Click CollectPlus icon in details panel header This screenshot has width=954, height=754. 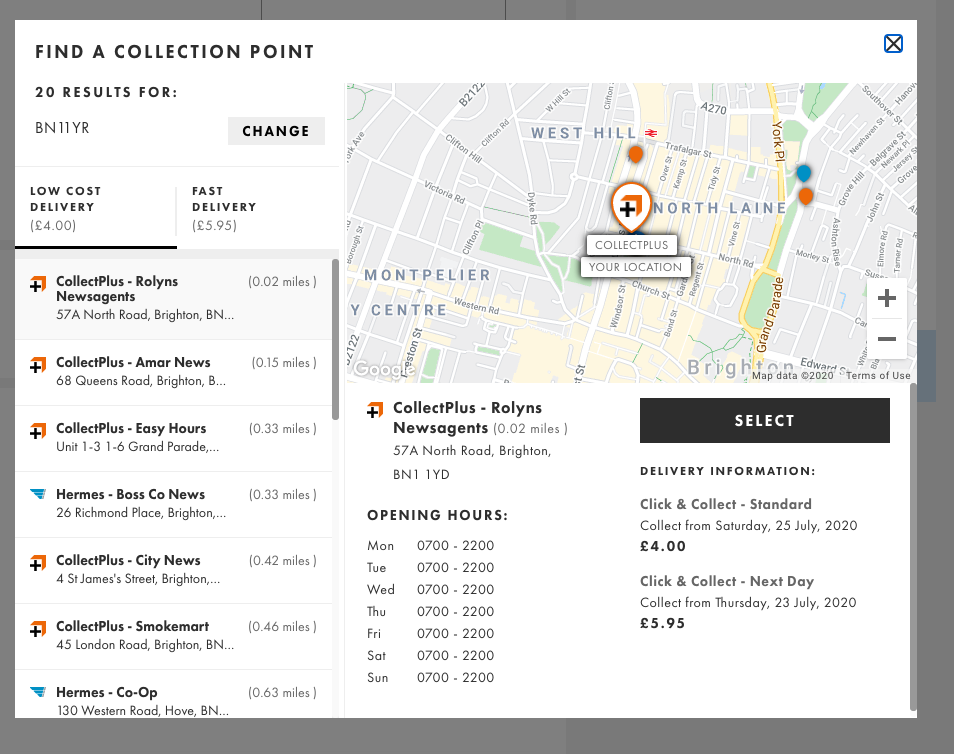(x=375, y=410)
